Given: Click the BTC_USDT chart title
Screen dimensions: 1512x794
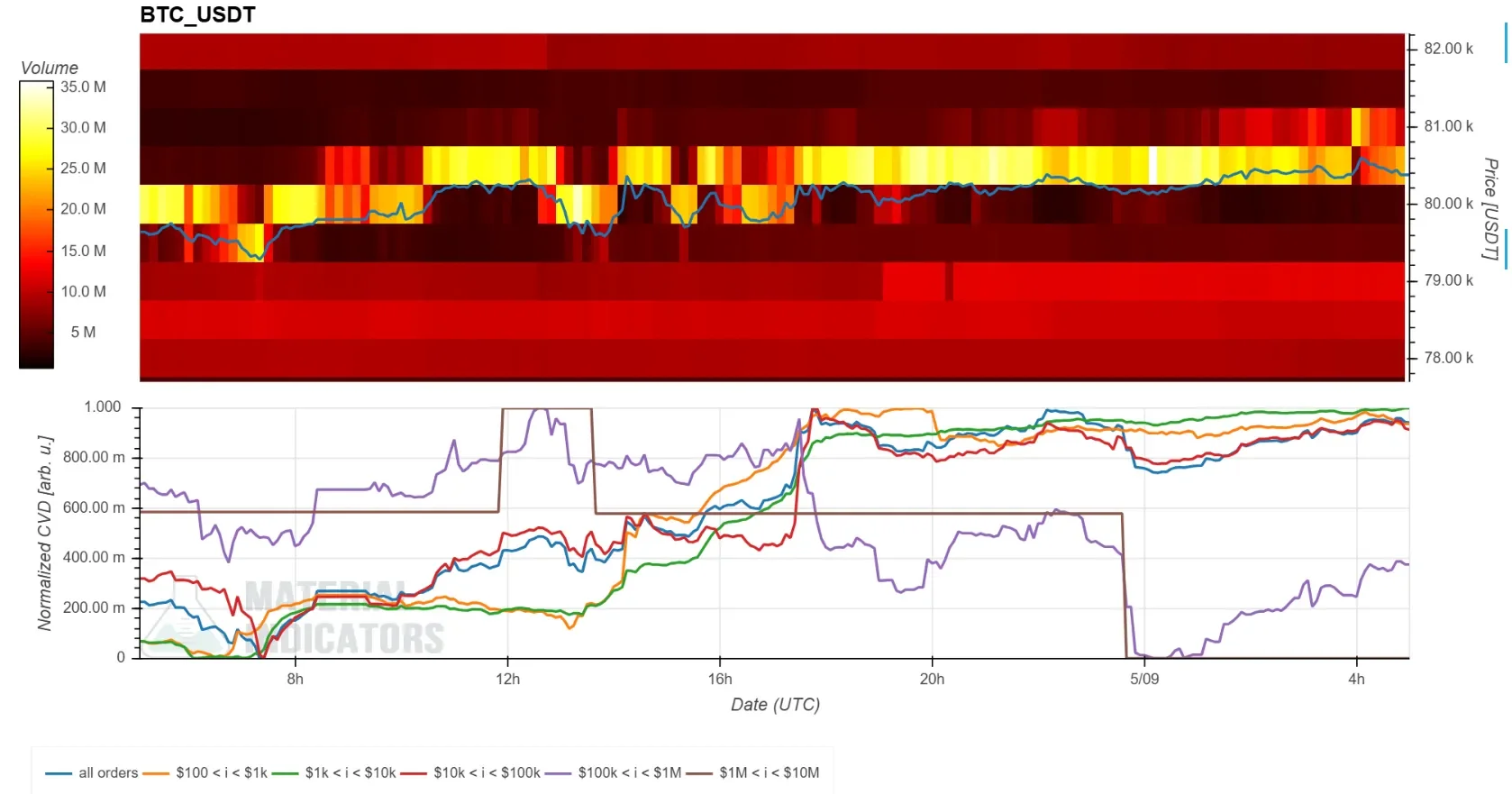Looking at the screenshot, I should pyautogui.click(x=197, y=15).
